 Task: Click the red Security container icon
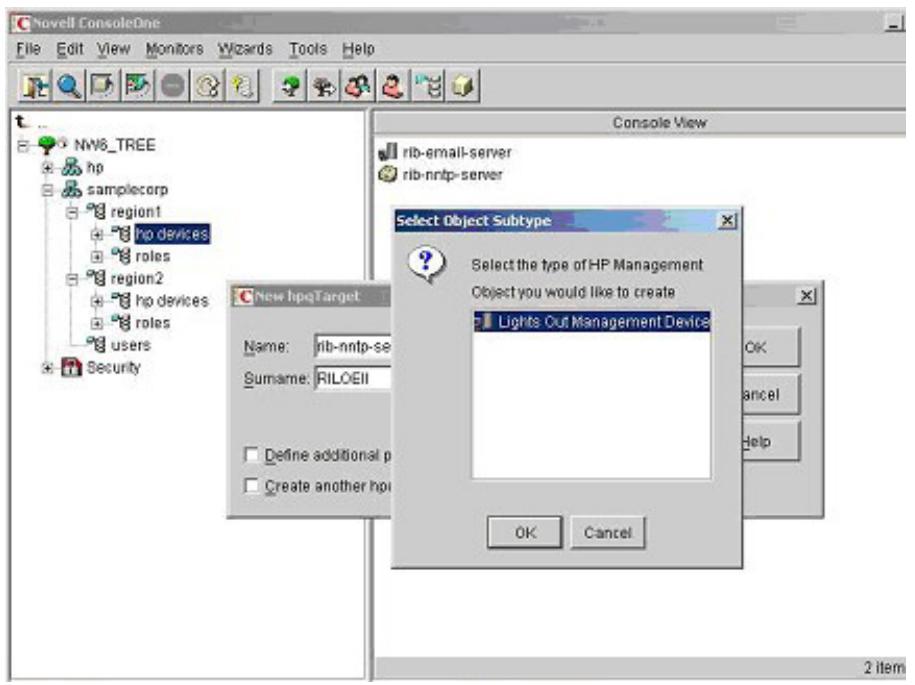72,367
